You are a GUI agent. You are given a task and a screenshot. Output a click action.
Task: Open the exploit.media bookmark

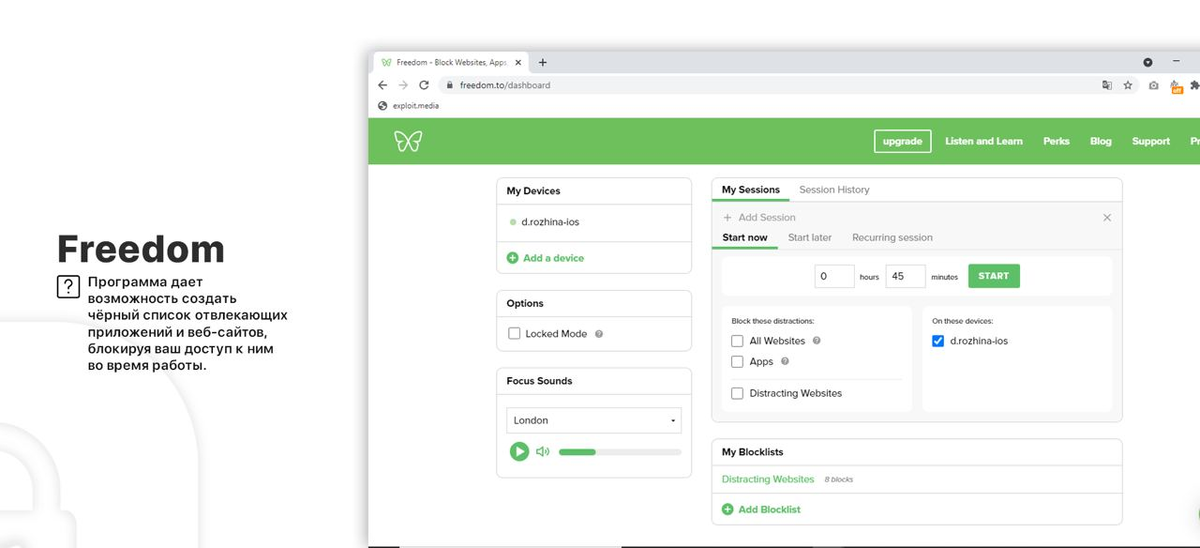click(x=408, y=105)
